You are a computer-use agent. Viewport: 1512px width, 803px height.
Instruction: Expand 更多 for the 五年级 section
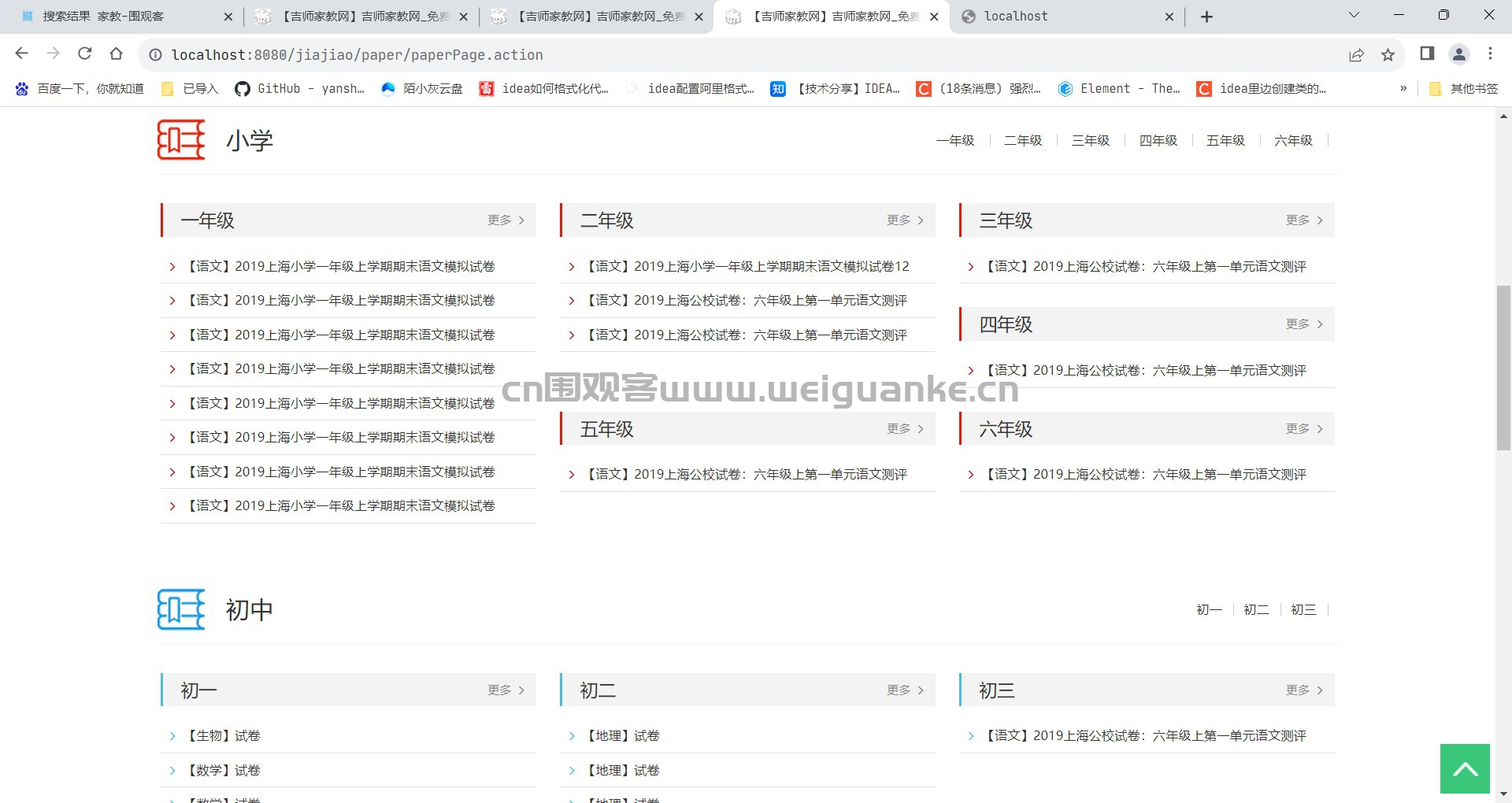pos(905,428)
